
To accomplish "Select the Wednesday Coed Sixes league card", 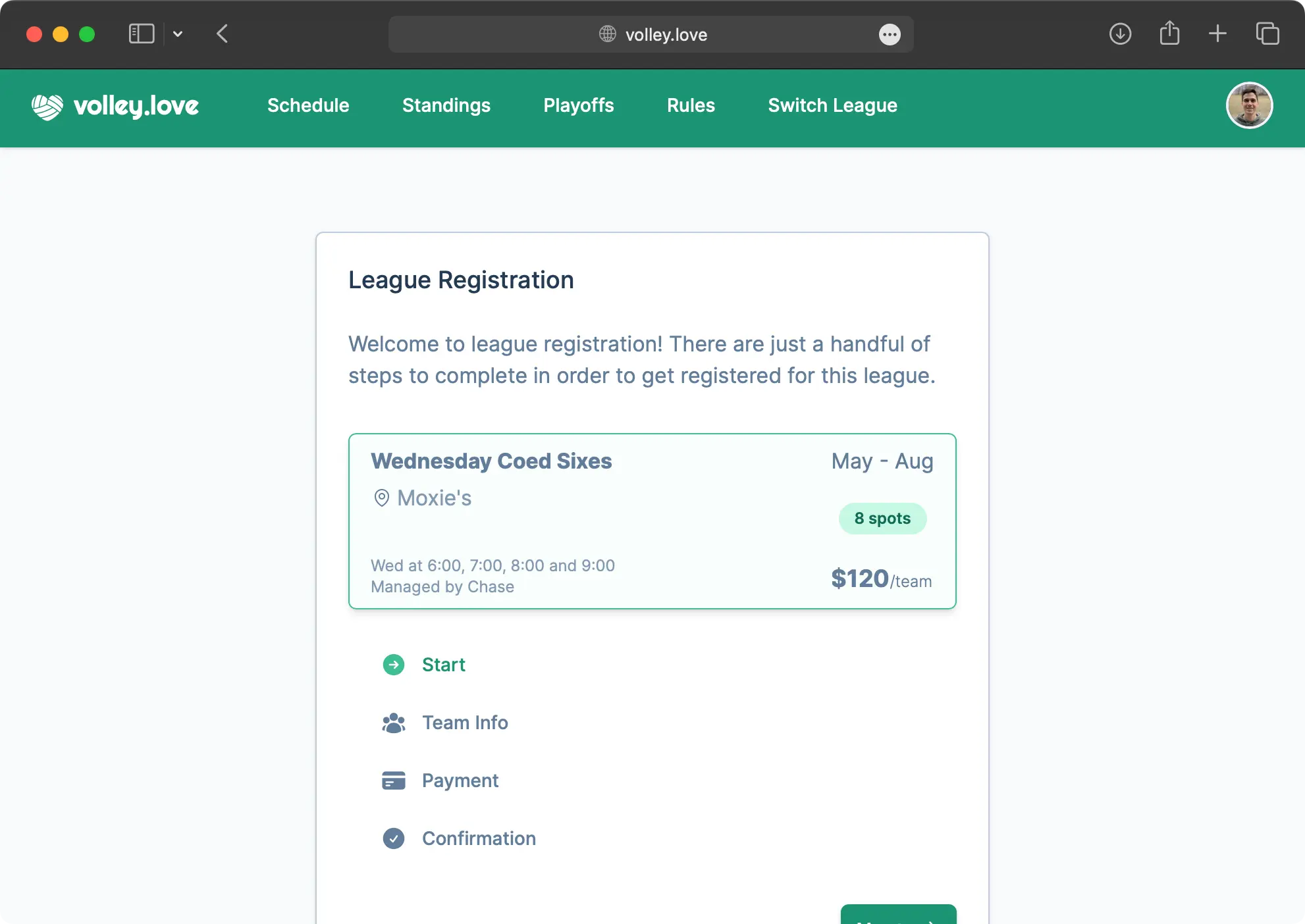I will [x=652, y=521].
